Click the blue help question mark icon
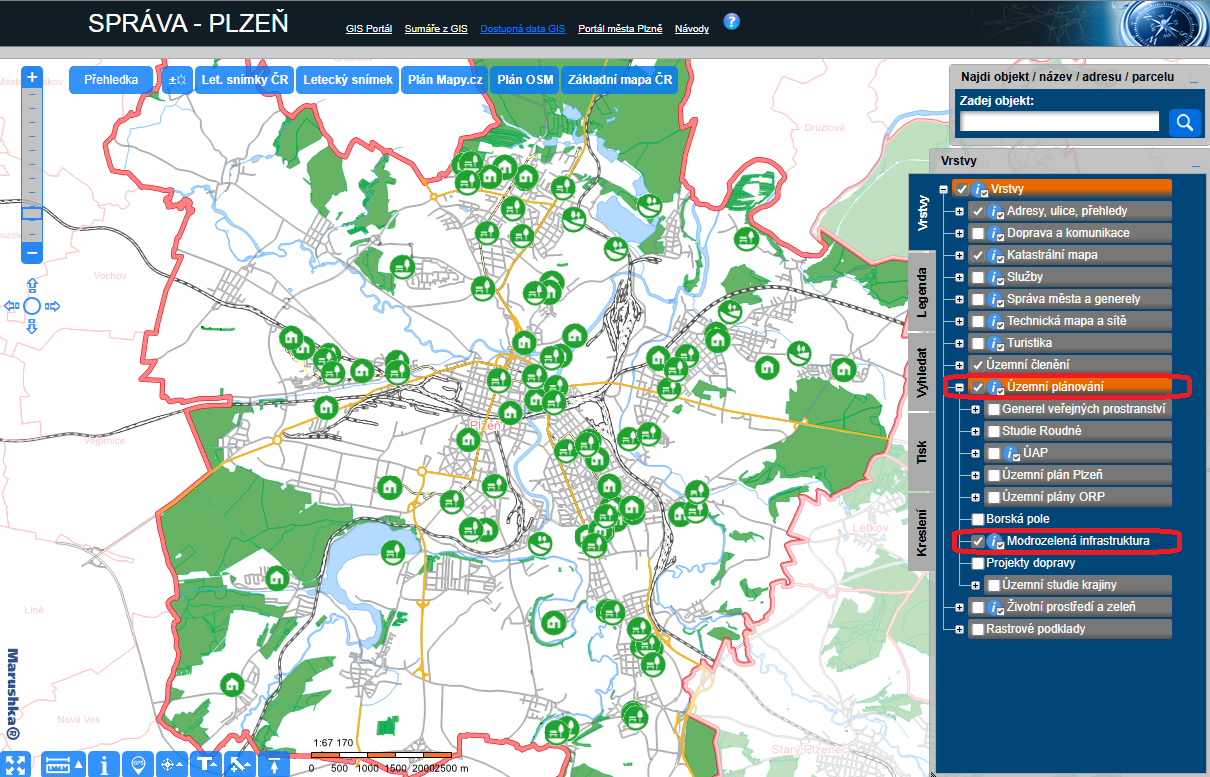 coord(731,21)
